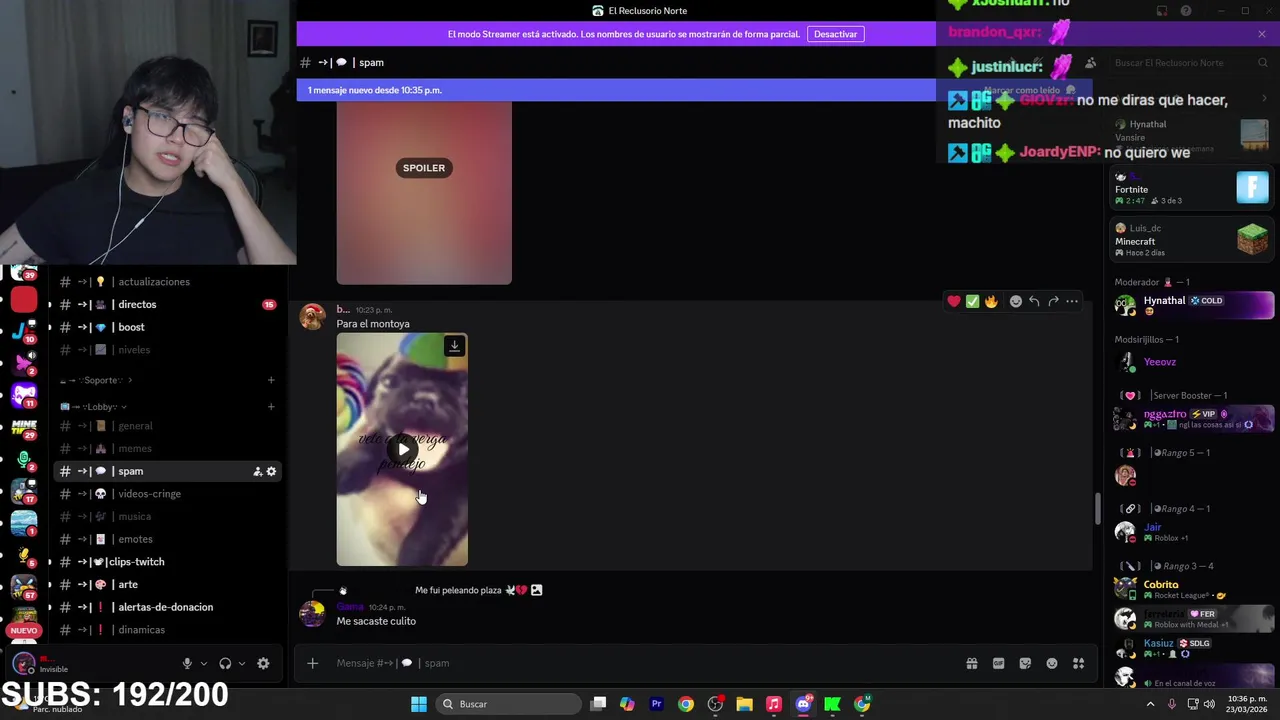This screenshot has height=720, width=1280.
Task: Open Jair's member profile
Action: point(1193,532)
